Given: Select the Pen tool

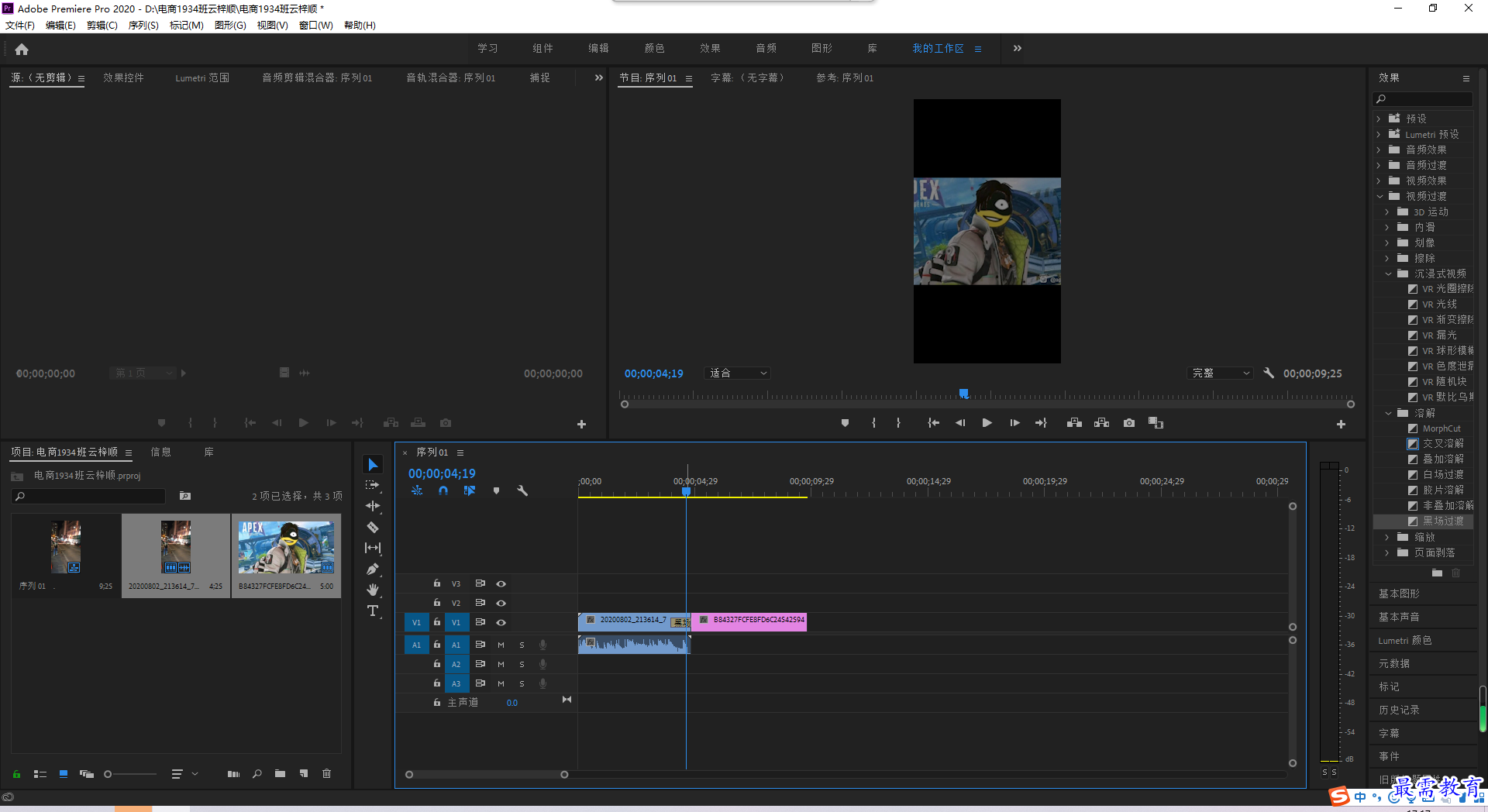Looking at the screenshot, I should point(373,569).
